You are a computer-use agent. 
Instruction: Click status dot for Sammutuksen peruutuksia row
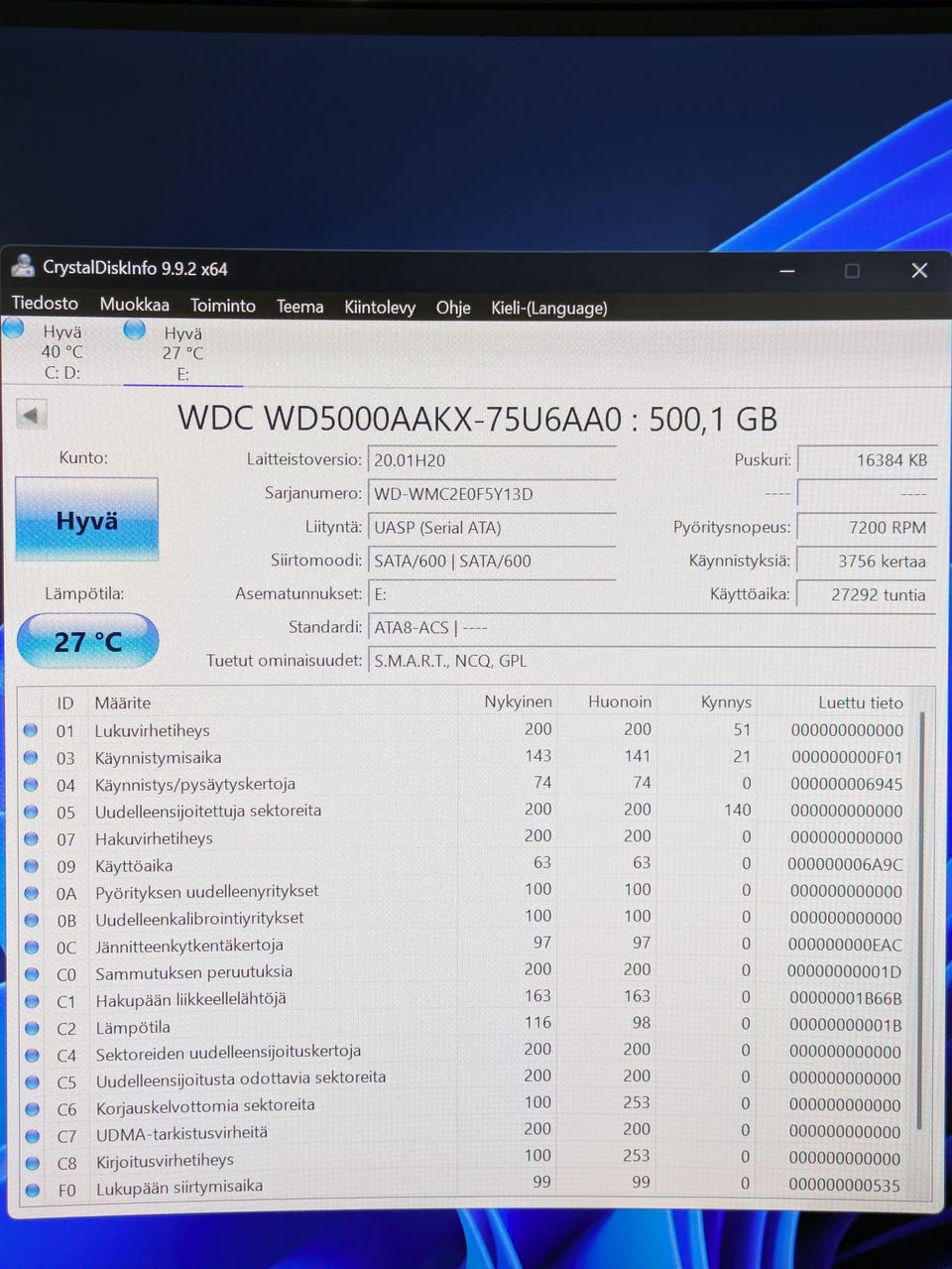(x=32, y=973)
